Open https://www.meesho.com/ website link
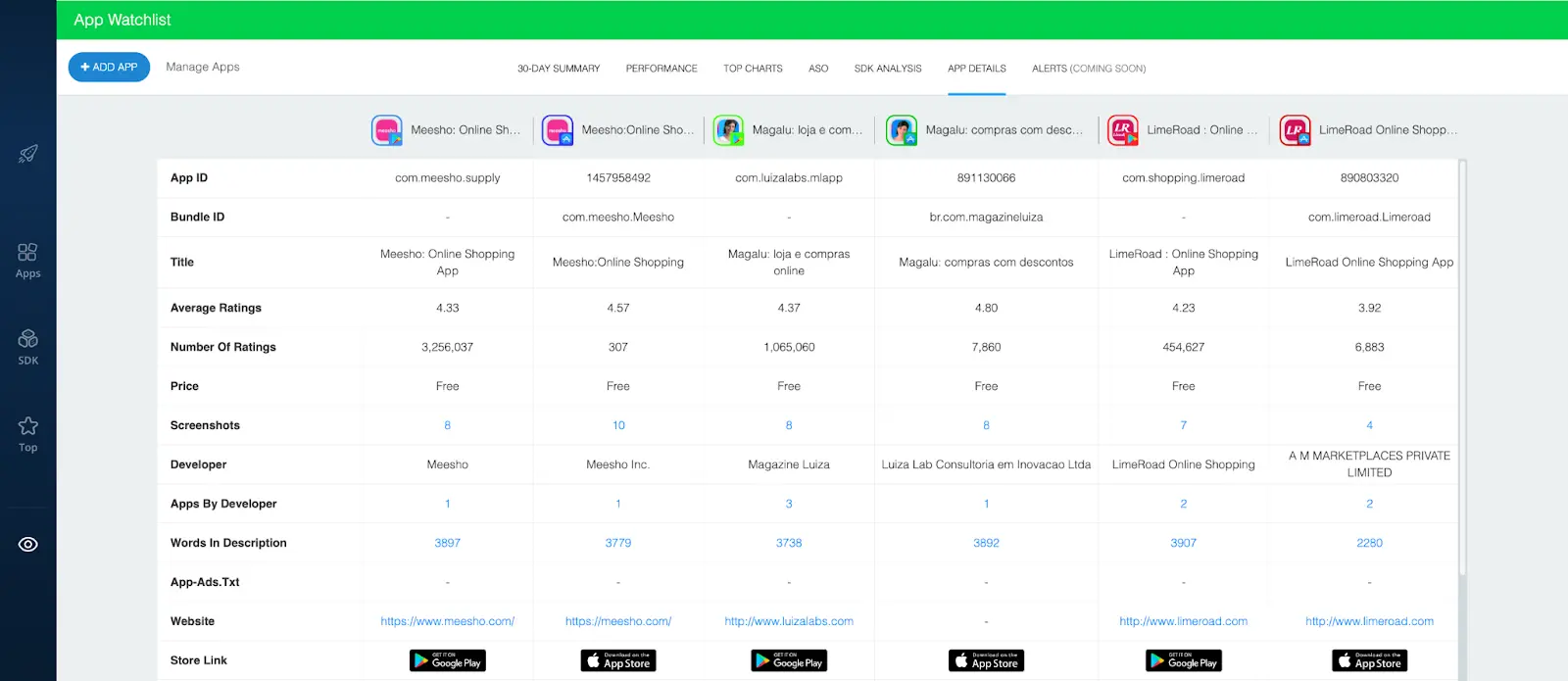 pyautogui.click(x=448, y=621)
